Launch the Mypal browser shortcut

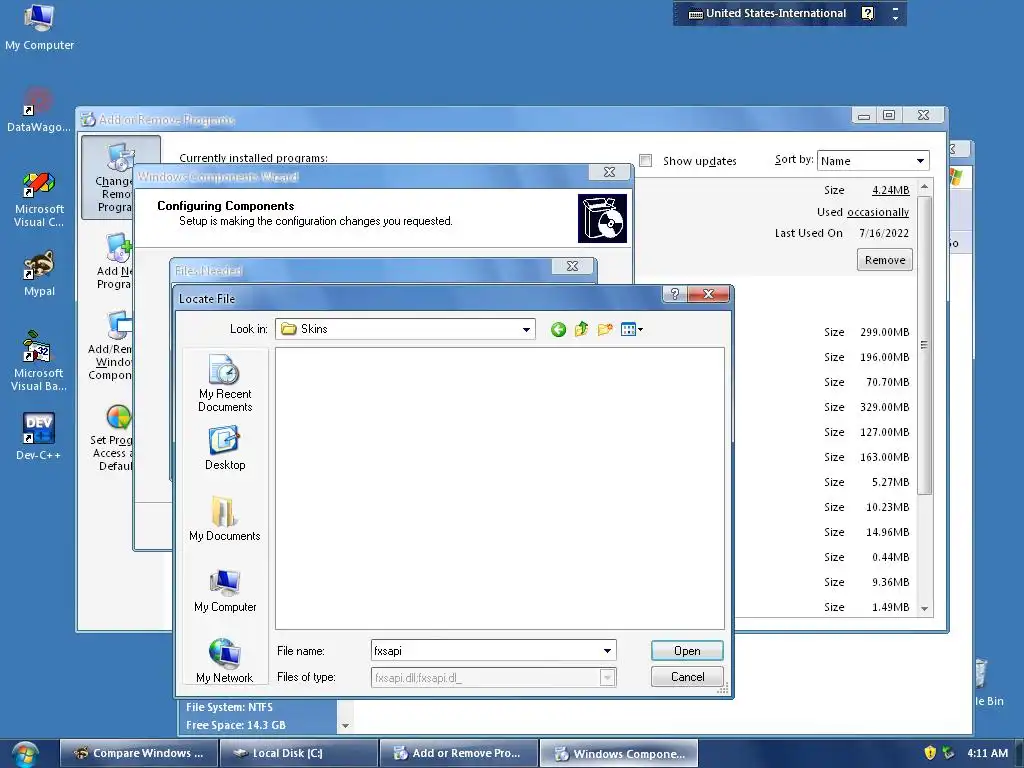click(39, 274)
